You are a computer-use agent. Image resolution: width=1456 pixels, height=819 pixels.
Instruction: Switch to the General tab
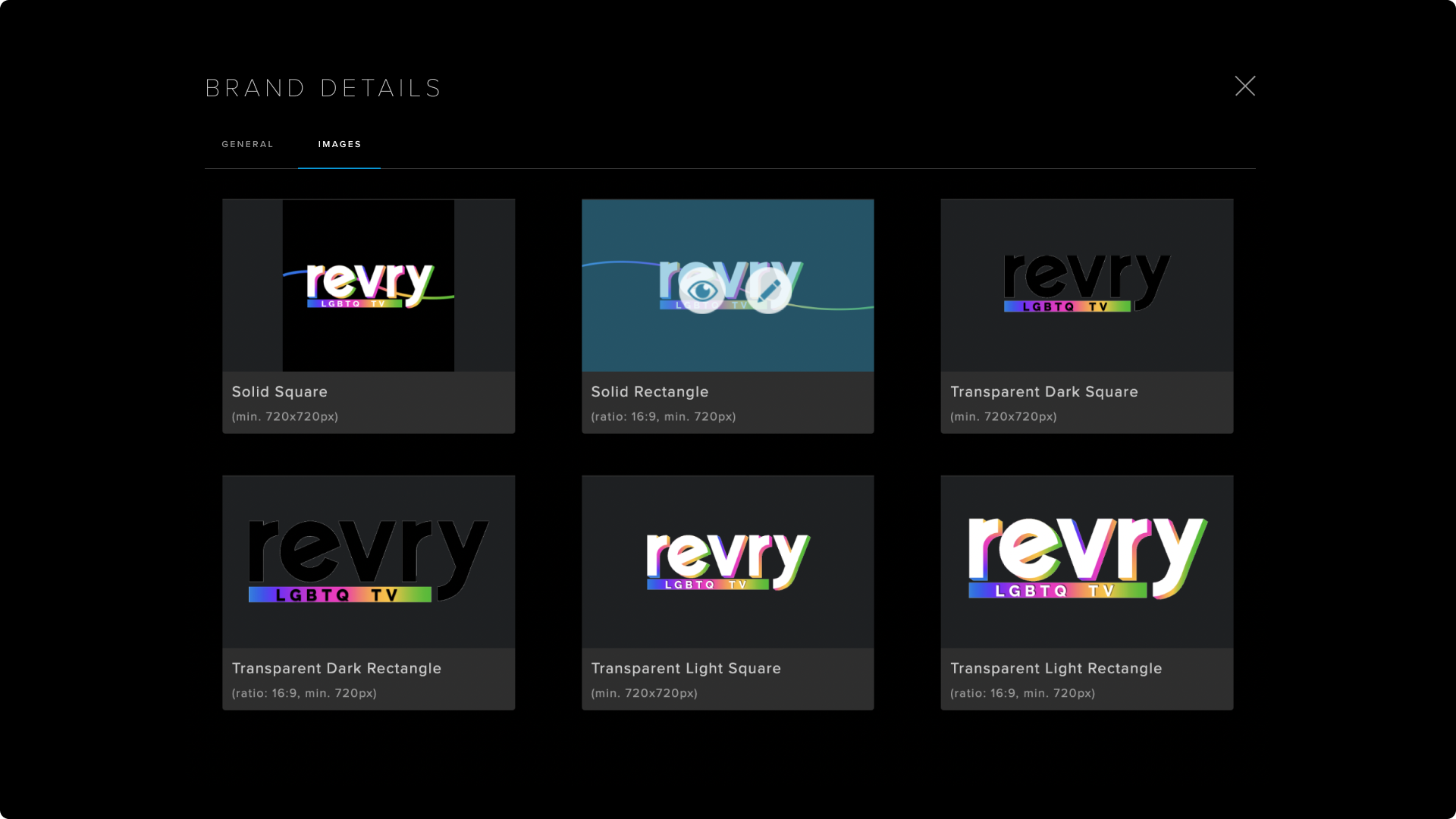tap(247, 144)
